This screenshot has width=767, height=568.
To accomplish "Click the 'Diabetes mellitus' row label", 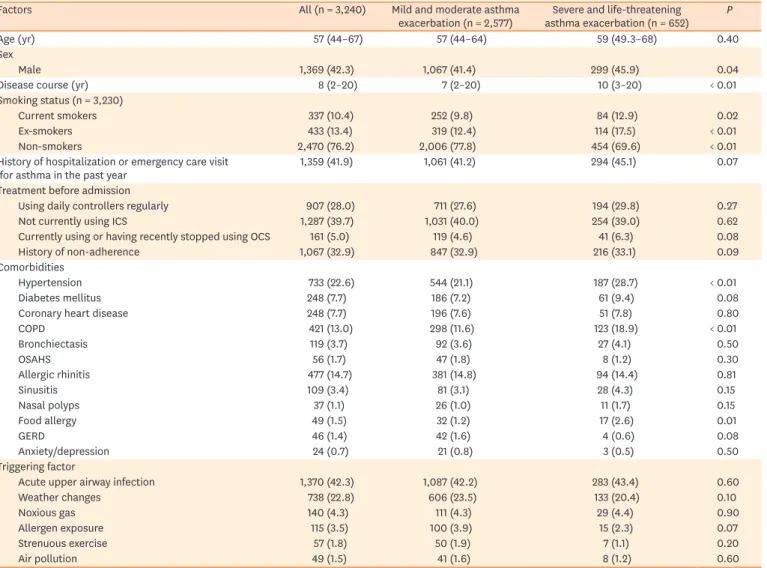I will (59, 298).
